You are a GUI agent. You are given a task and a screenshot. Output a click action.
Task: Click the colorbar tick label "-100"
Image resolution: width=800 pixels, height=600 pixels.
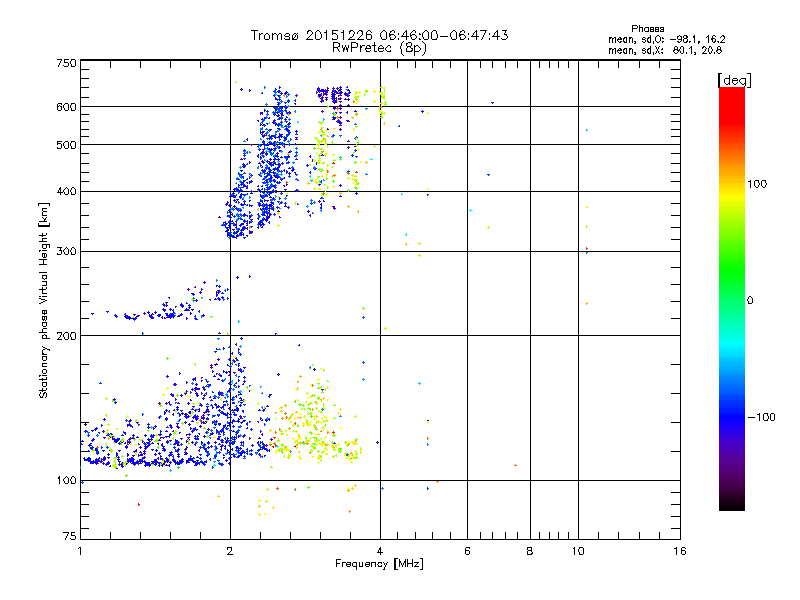[761, 417]
